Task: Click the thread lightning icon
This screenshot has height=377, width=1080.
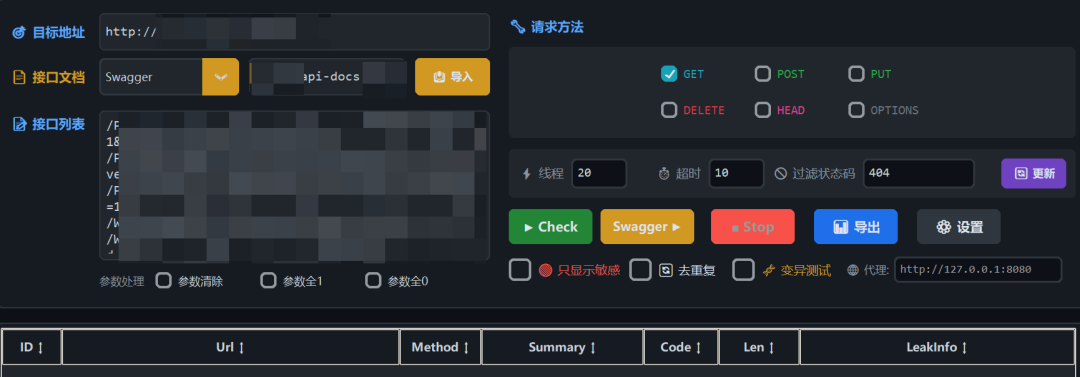Action: [x=527, y=174]
